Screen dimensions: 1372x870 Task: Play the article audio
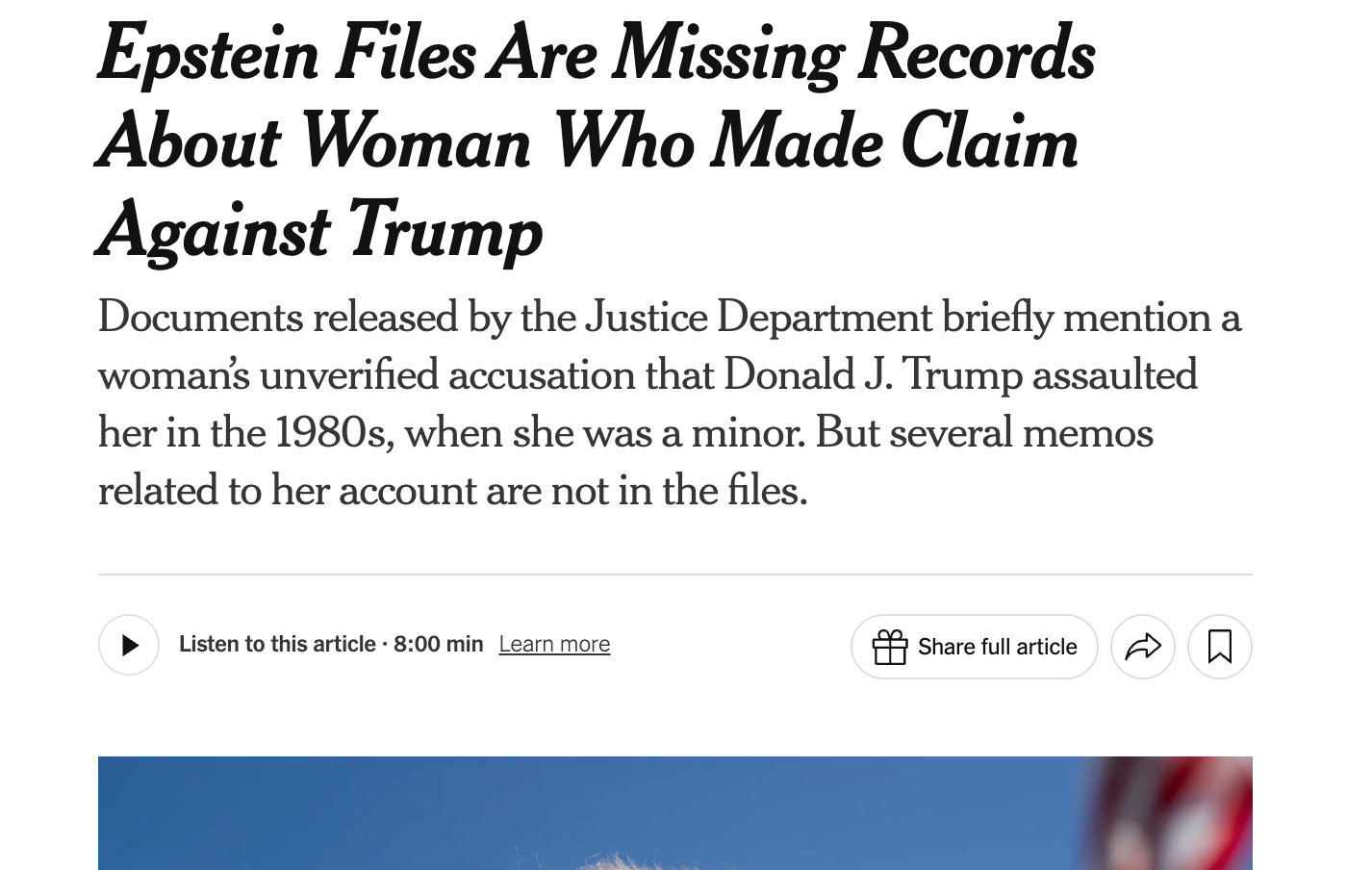(129, 645)
